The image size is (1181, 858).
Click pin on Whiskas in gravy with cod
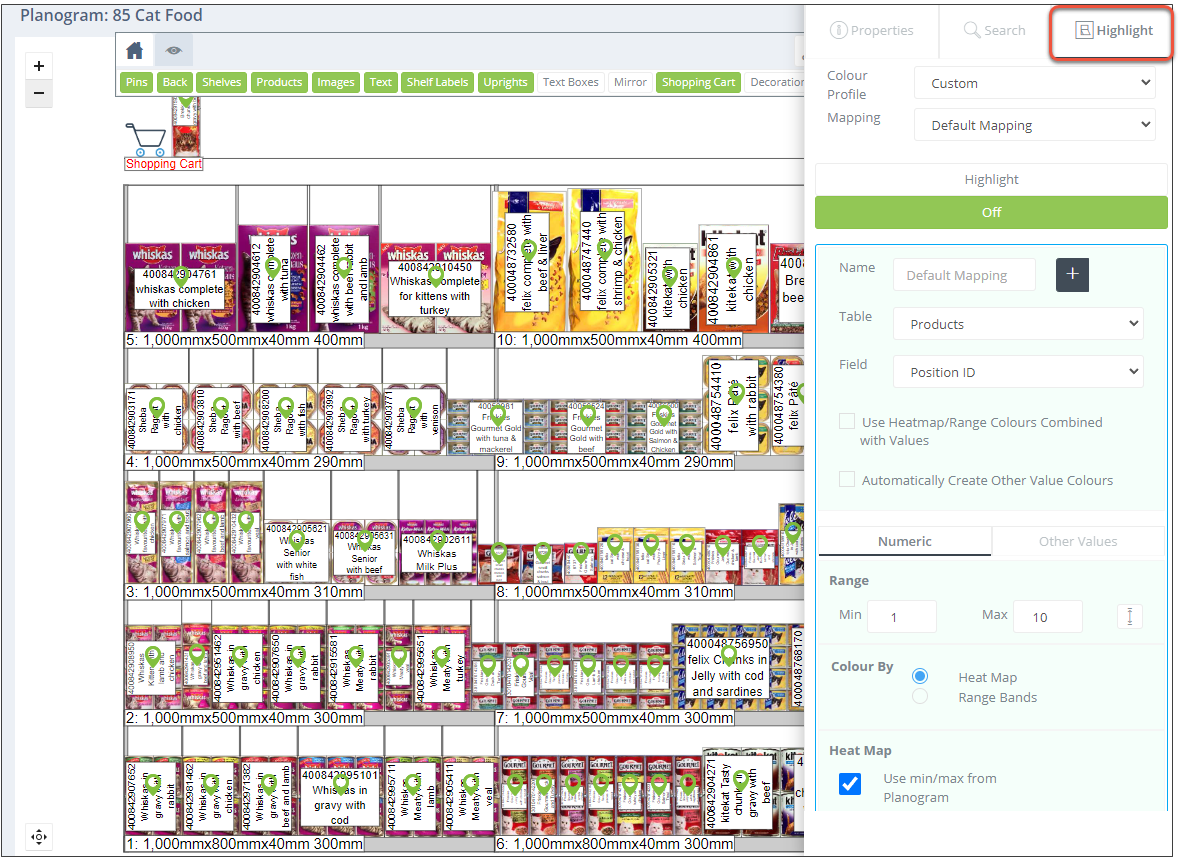pyautogui.click(x=340, y=784)
